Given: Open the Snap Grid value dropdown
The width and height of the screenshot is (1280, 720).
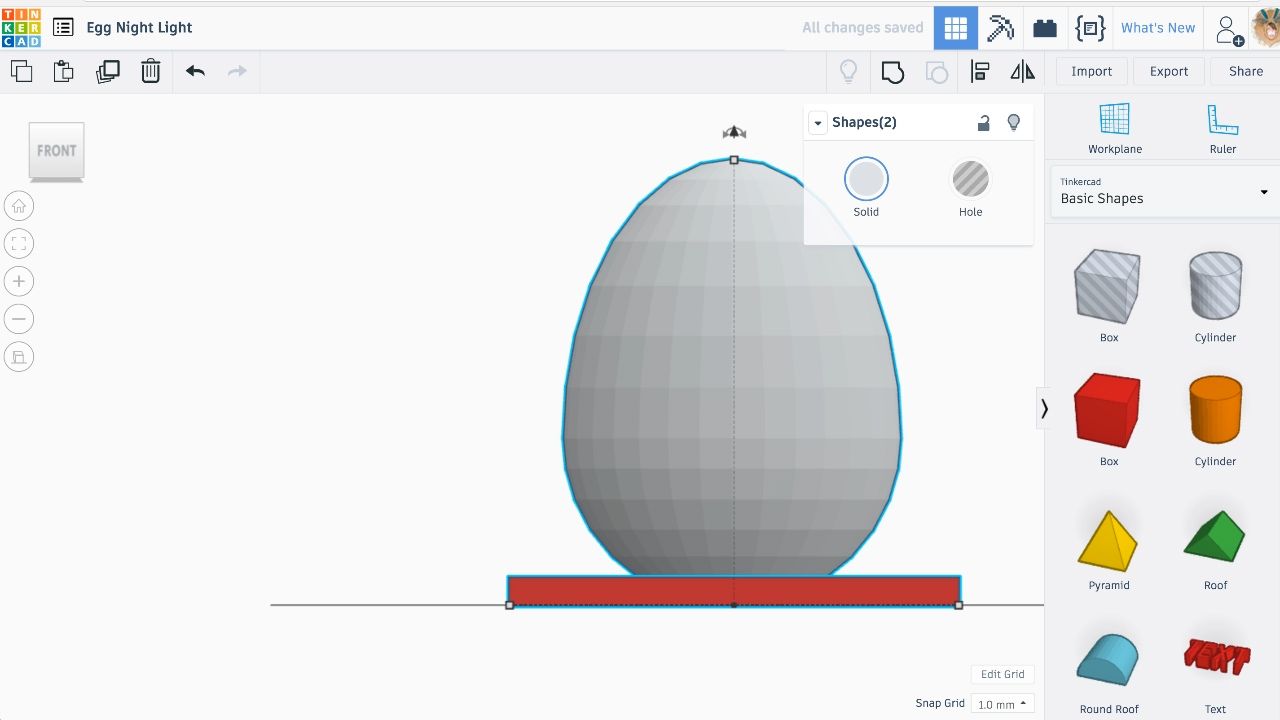Looking at the screenshot, I should click(1002, 704).
